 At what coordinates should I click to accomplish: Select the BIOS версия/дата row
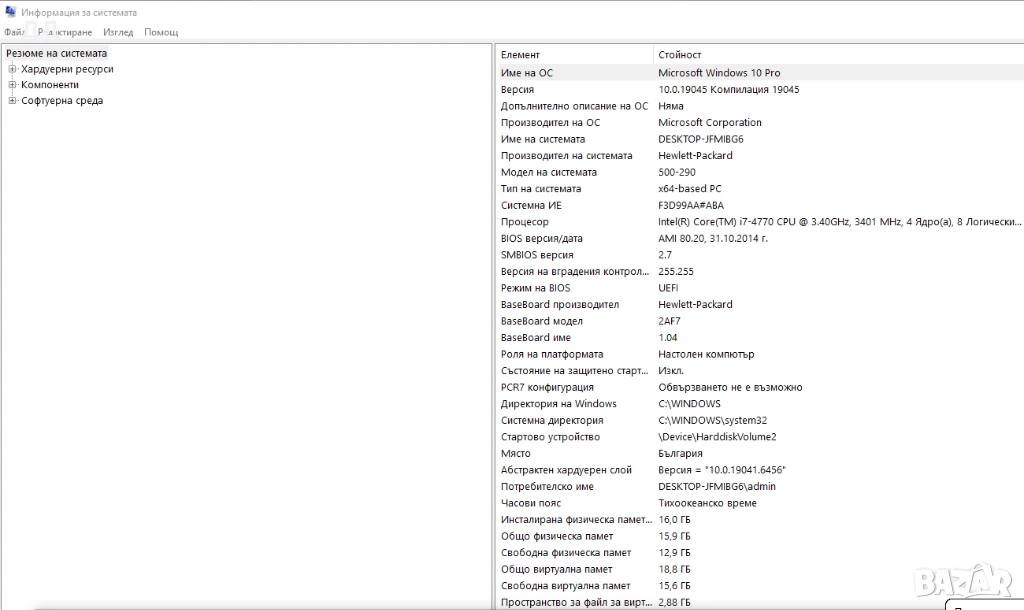(541, 238)
